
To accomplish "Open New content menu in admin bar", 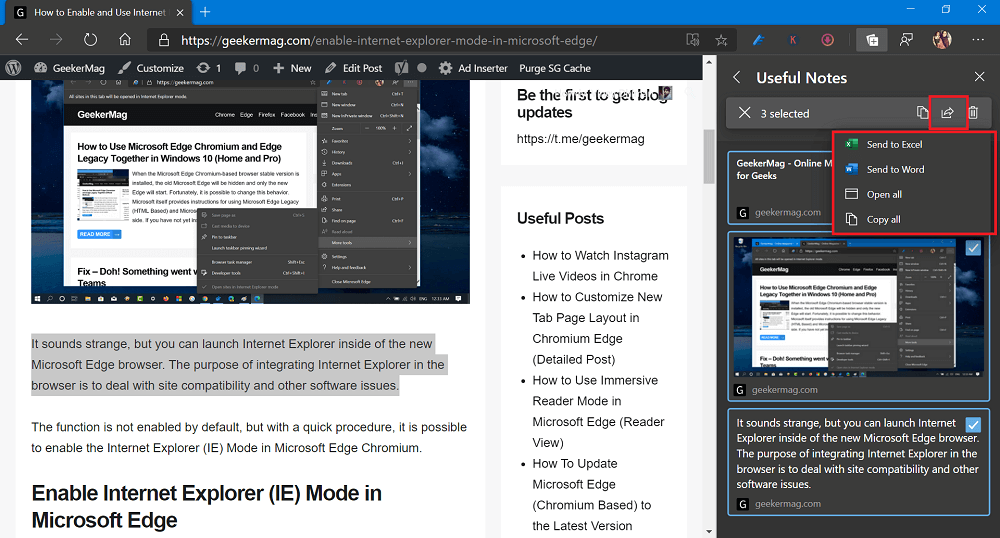I will pyautogui.click(x=292, y=68).
